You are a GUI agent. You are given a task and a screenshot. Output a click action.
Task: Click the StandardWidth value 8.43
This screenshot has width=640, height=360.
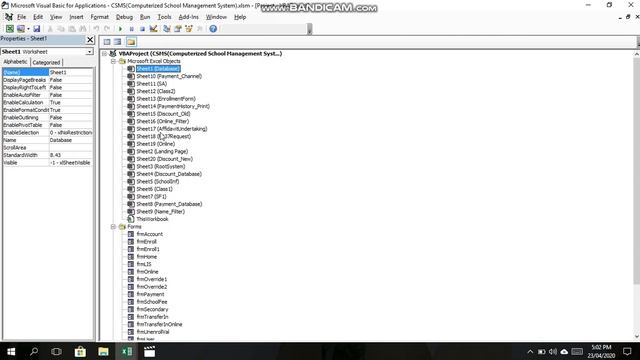(71, 155)
